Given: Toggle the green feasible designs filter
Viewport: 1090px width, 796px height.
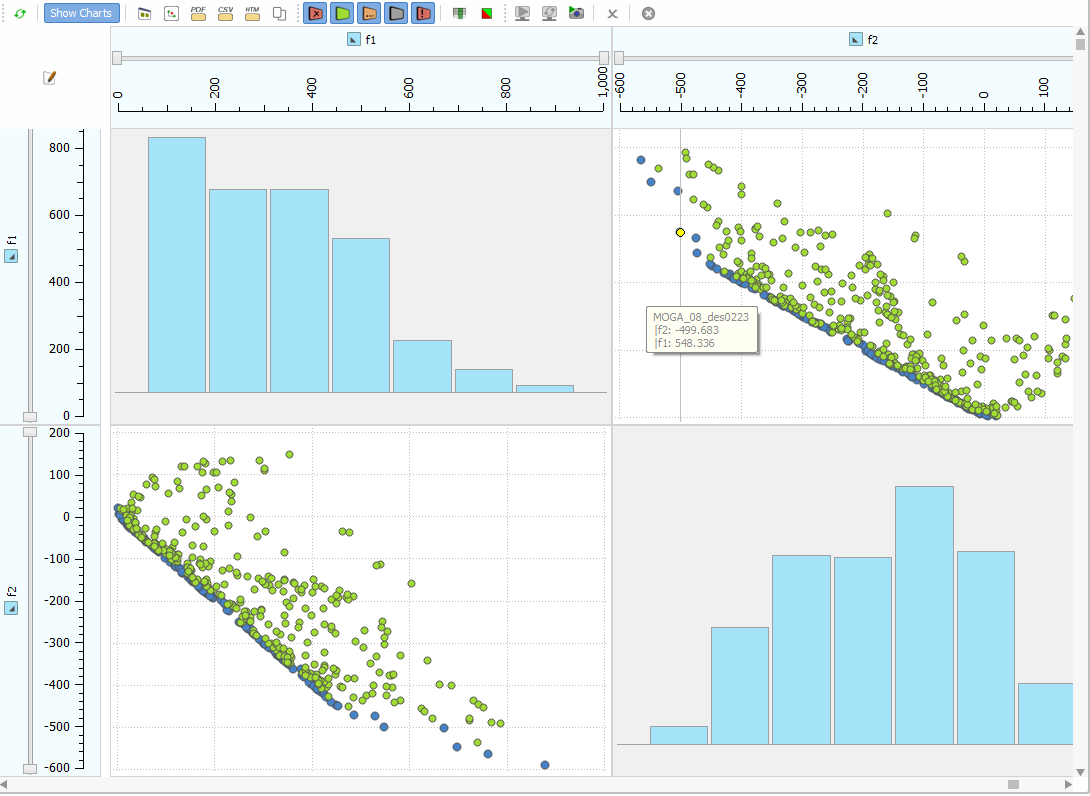Looking at the screenshot, I should pos(342,13).
